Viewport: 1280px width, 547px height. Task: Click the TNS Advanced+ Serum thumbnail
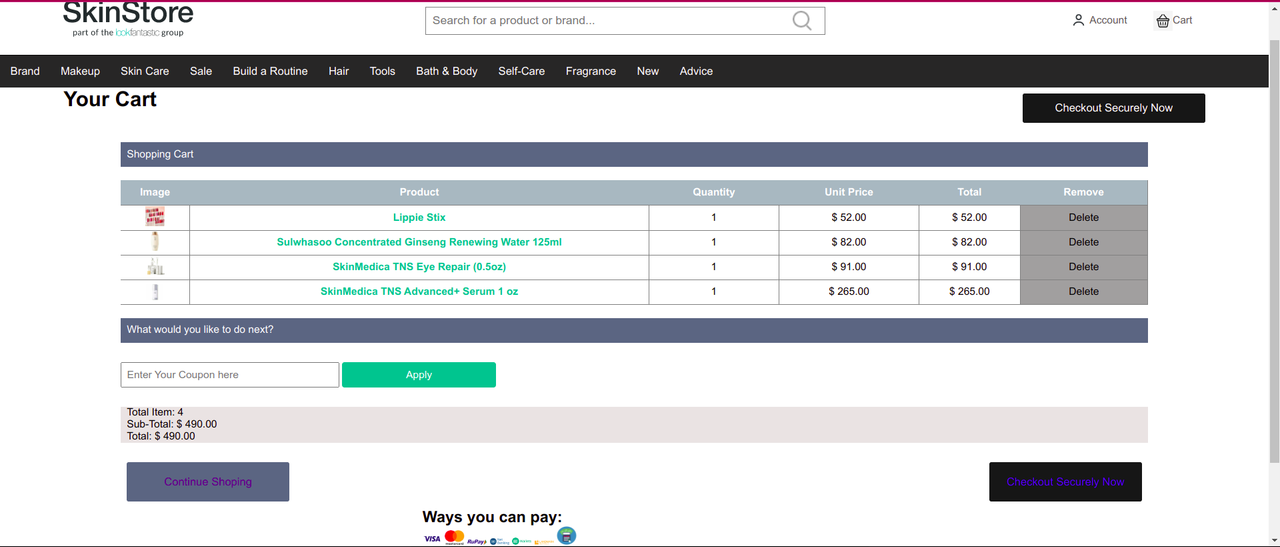(155, 292)
